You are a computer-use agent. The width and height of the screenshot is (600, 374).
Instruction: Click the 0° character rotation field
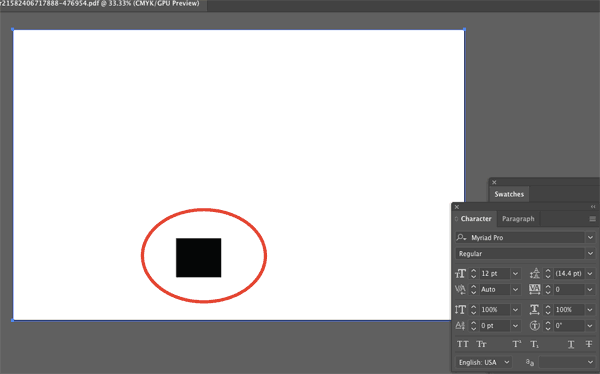click(569, 326)
